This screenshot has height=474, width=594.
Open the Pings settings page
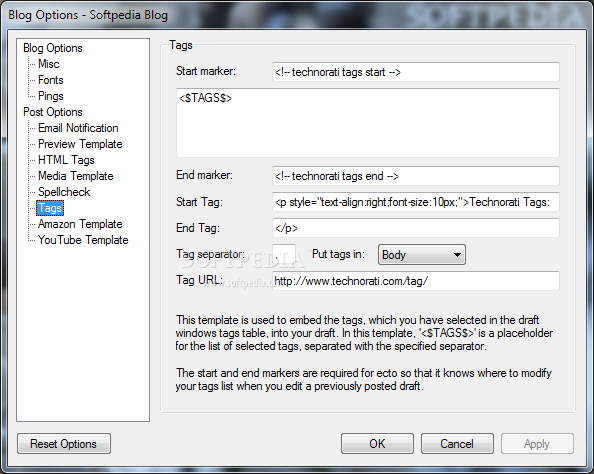(51, 96)
